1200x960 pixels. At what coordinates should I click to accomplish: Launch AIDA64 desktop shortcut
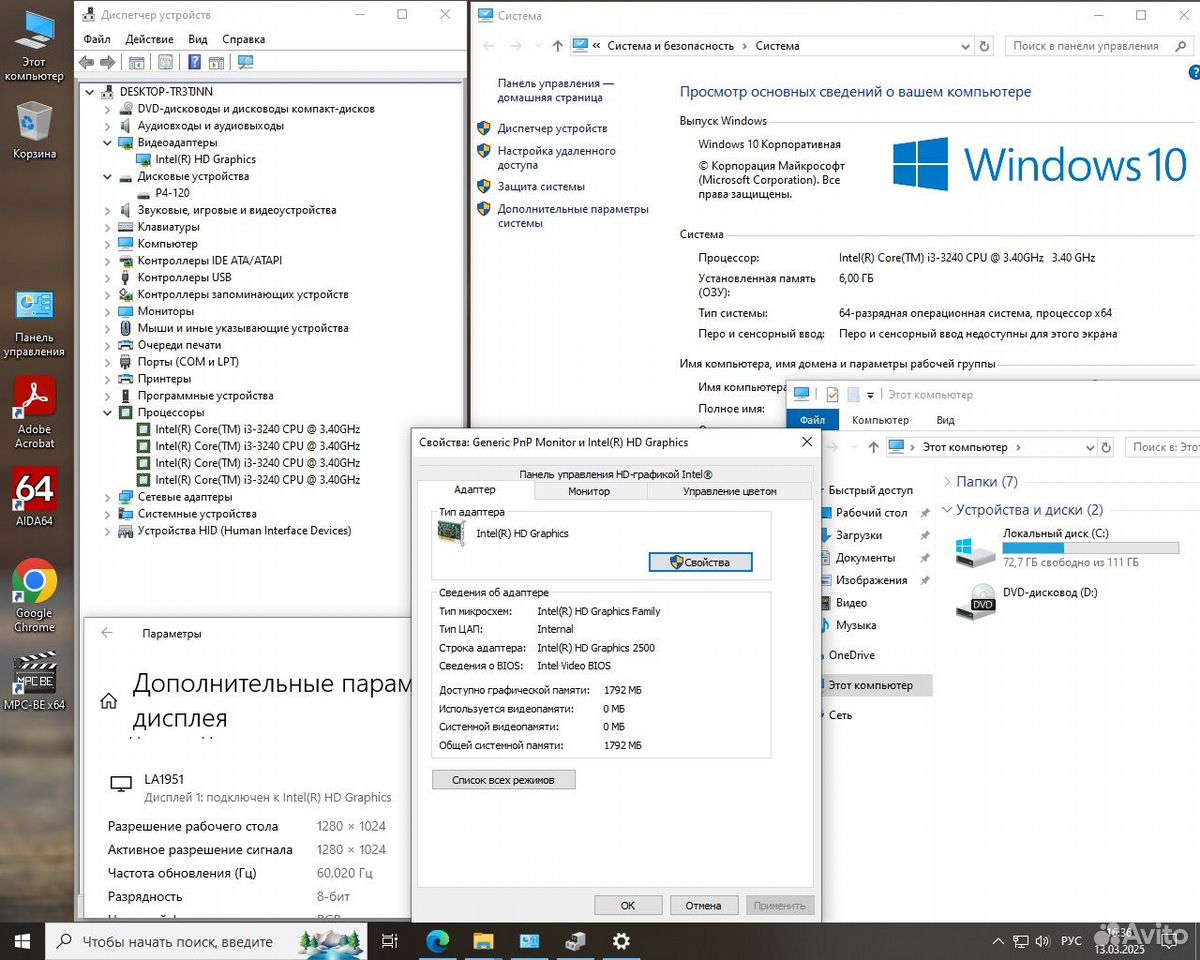tap(34, 497)
